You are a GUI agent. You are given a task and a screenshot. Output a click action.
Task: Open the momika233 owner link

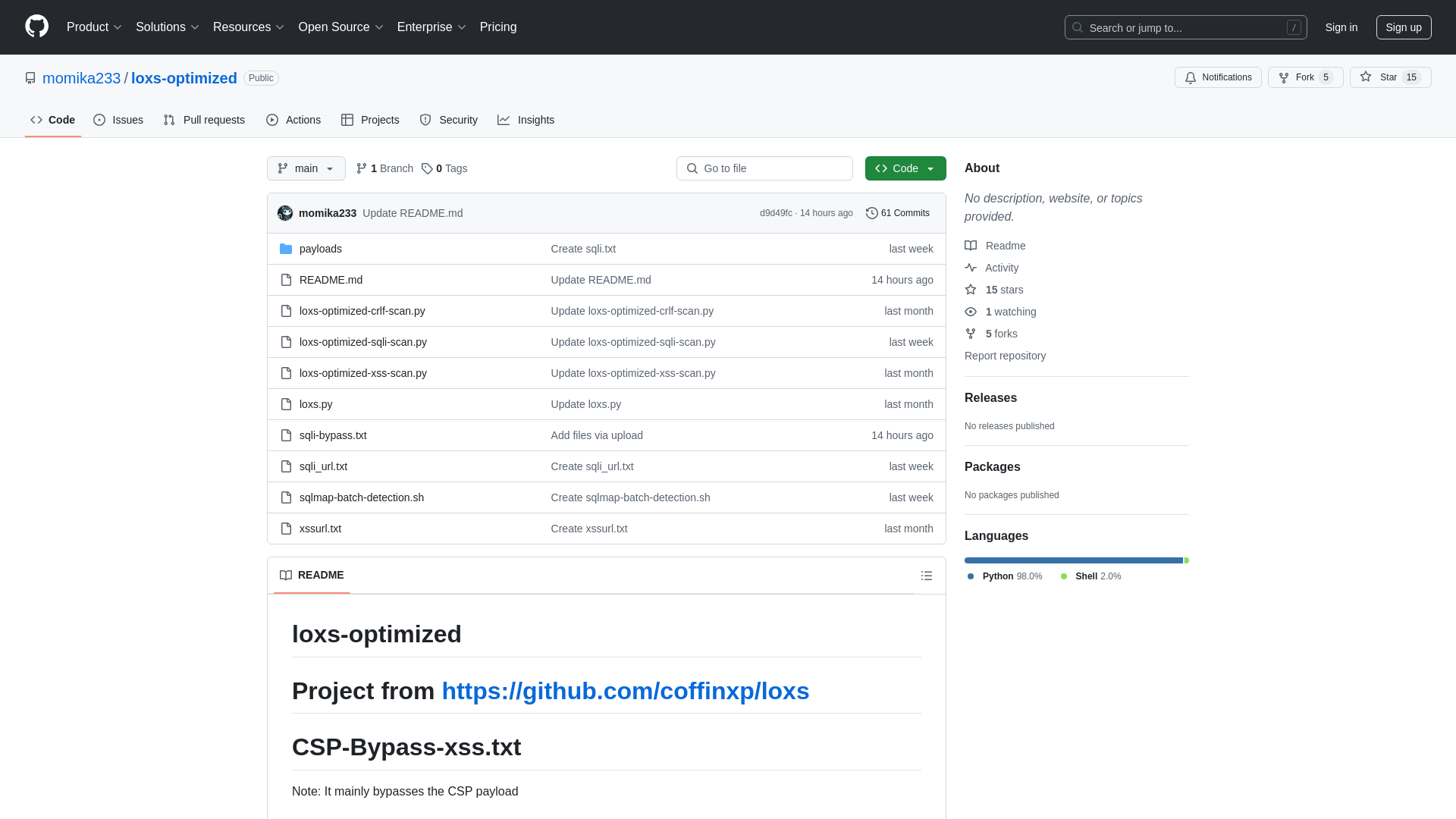coord(81,78)
